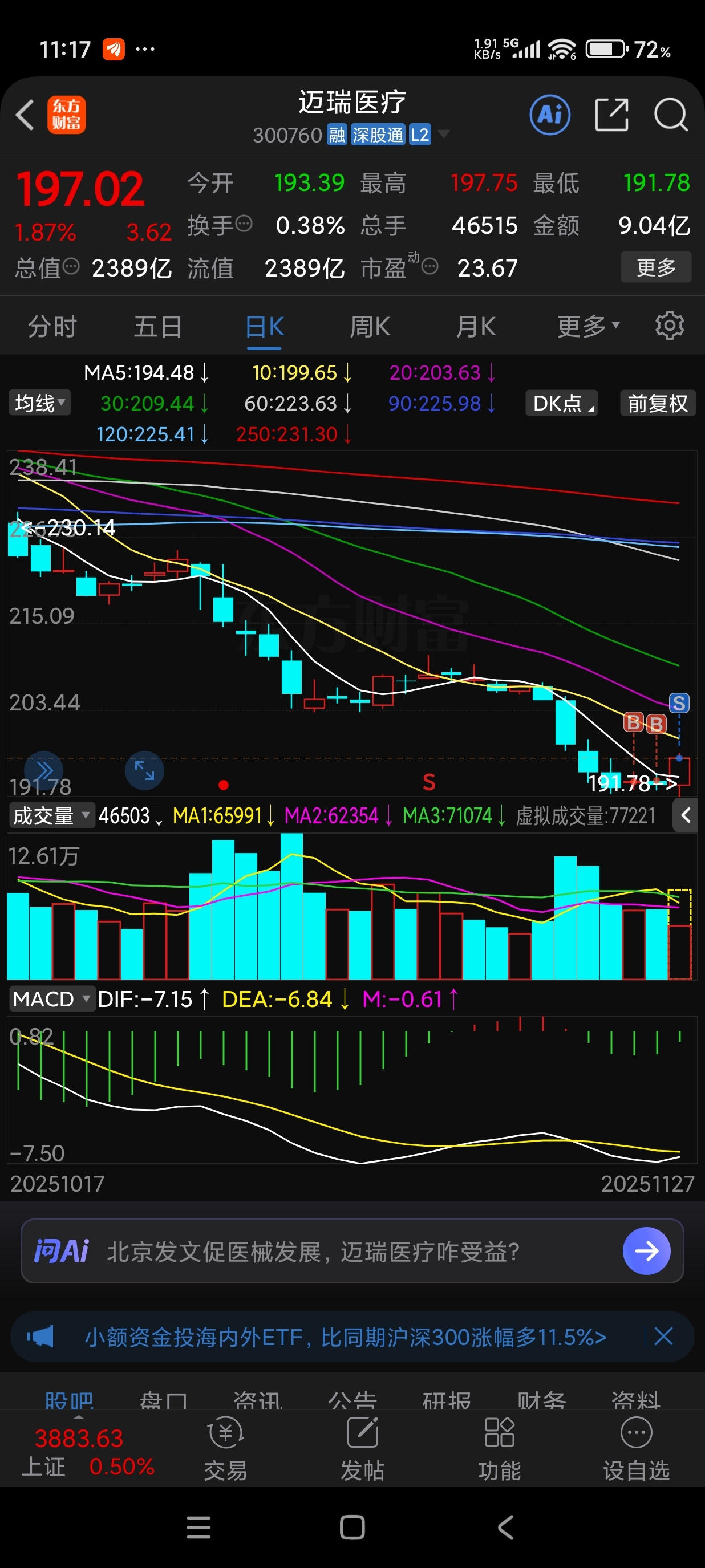Image resolution: width=705 pixels, height=1568 pixels.
Task: Tap the L2 level badge
Action: coord(419,135)
